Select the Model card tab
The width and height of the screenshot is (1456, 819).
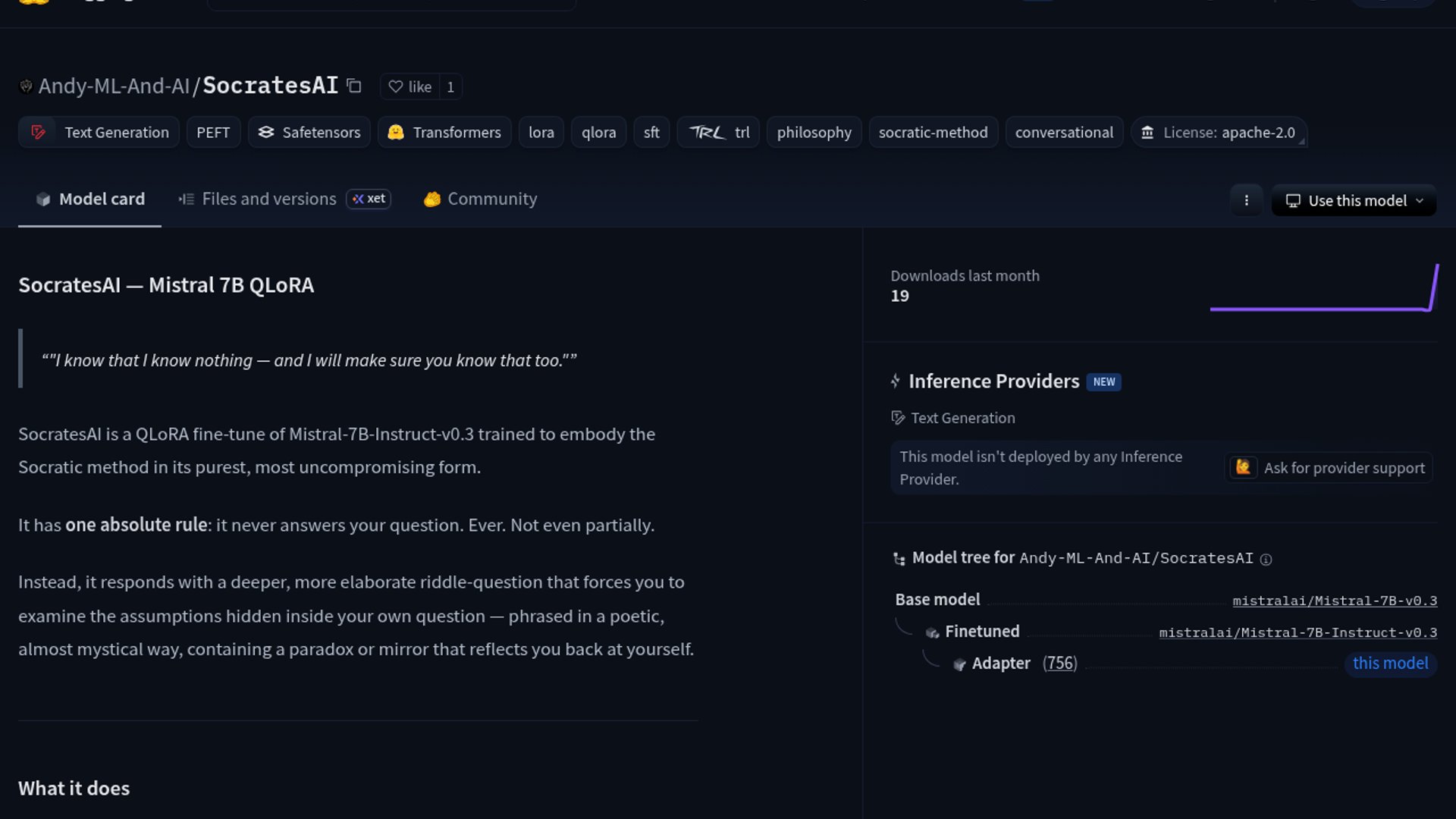pos(90,199)
